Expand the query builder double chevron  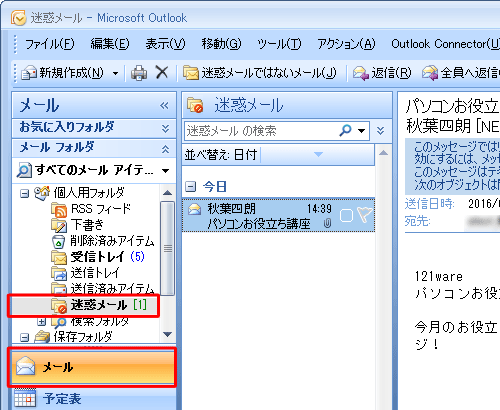380,130
